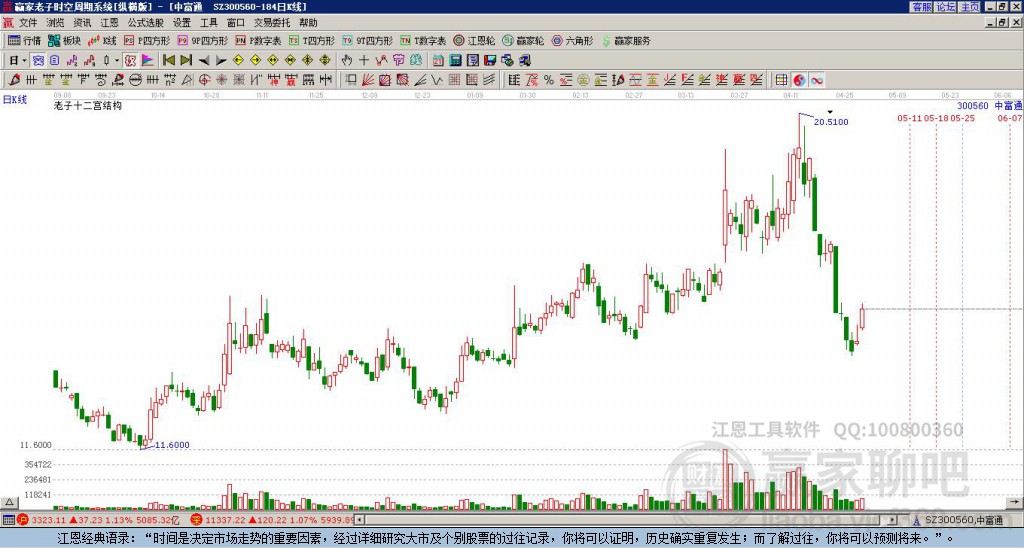This screenshot has width=1024, height=548.
Task: Select the red fan lines tool
Action: point(368,80)
